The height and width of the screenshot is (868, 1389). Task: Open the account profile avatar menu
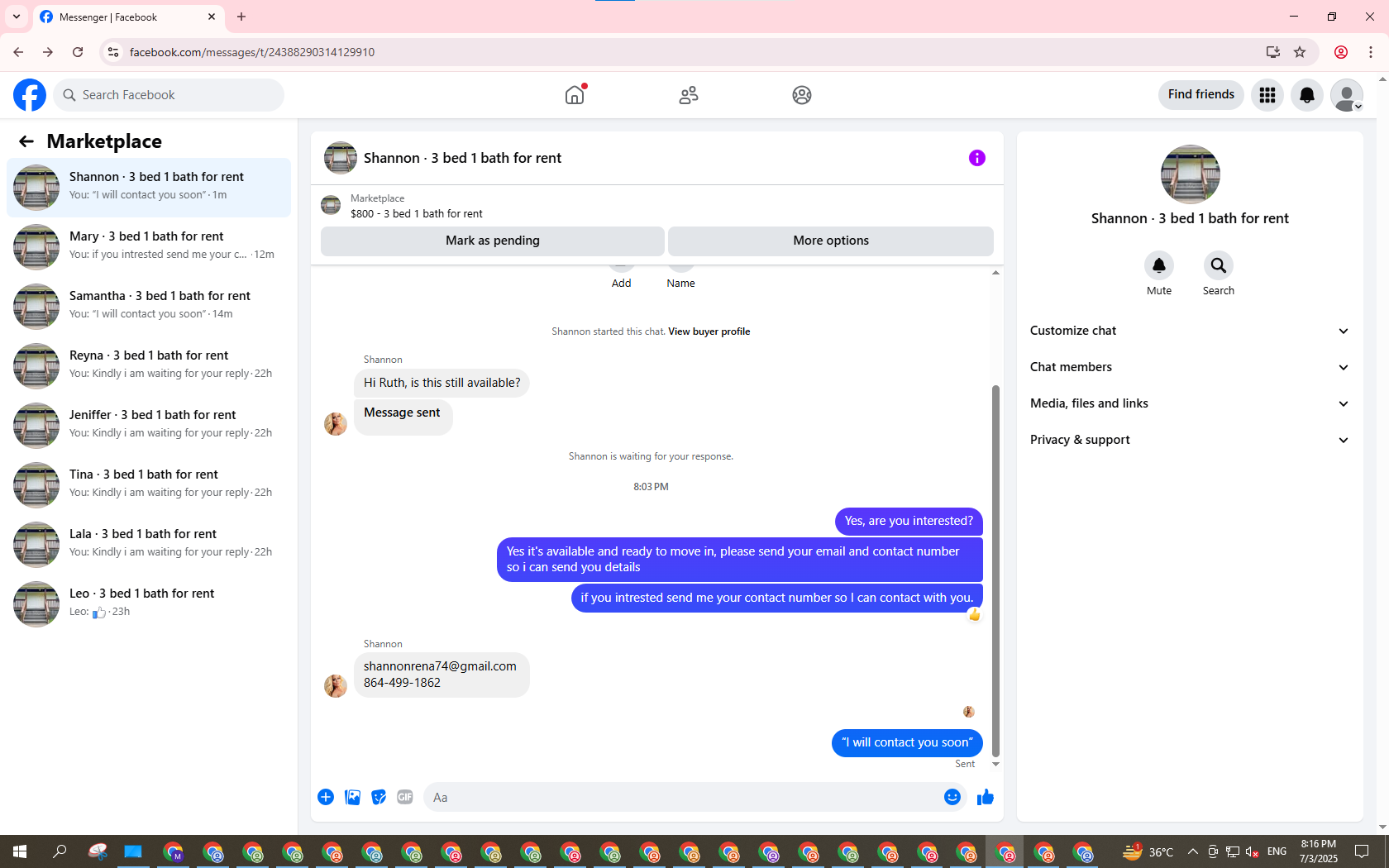(1347, 95)
